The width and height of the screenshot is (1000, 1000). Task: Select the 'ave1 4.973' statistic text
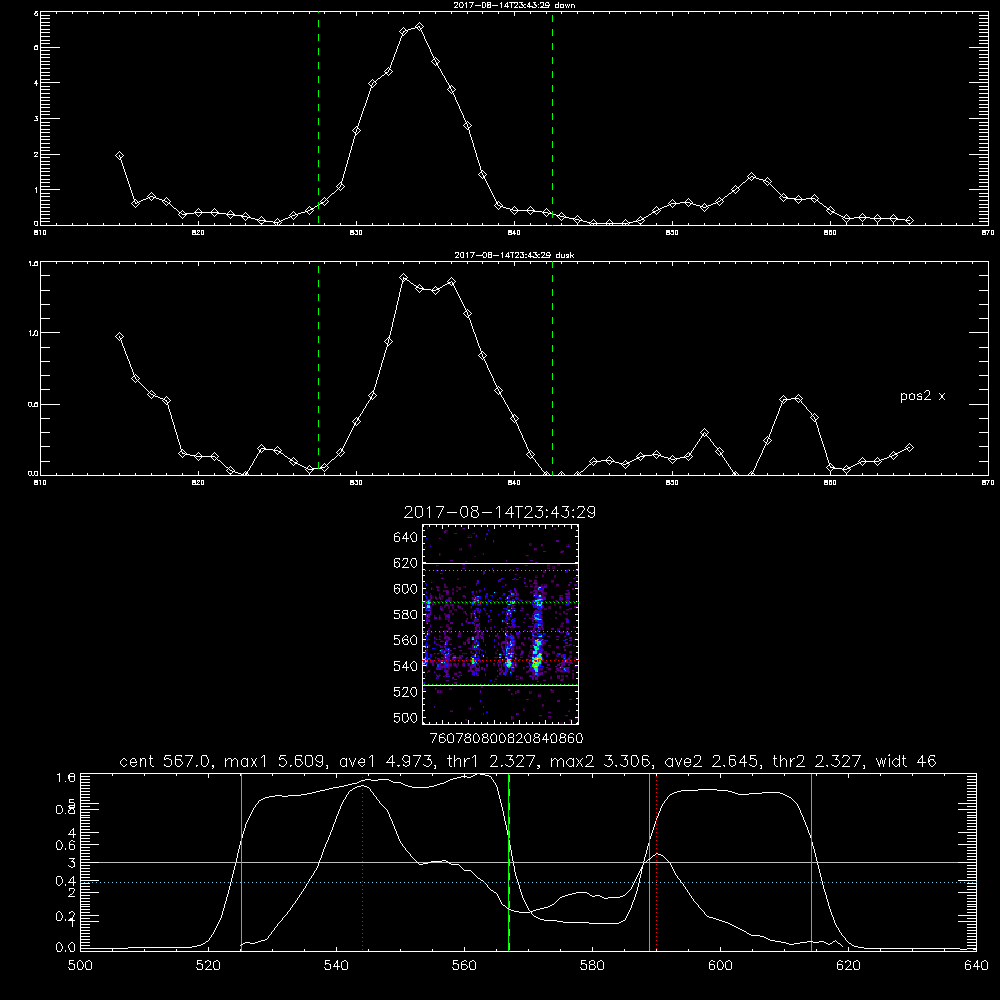tap(386, 761)
